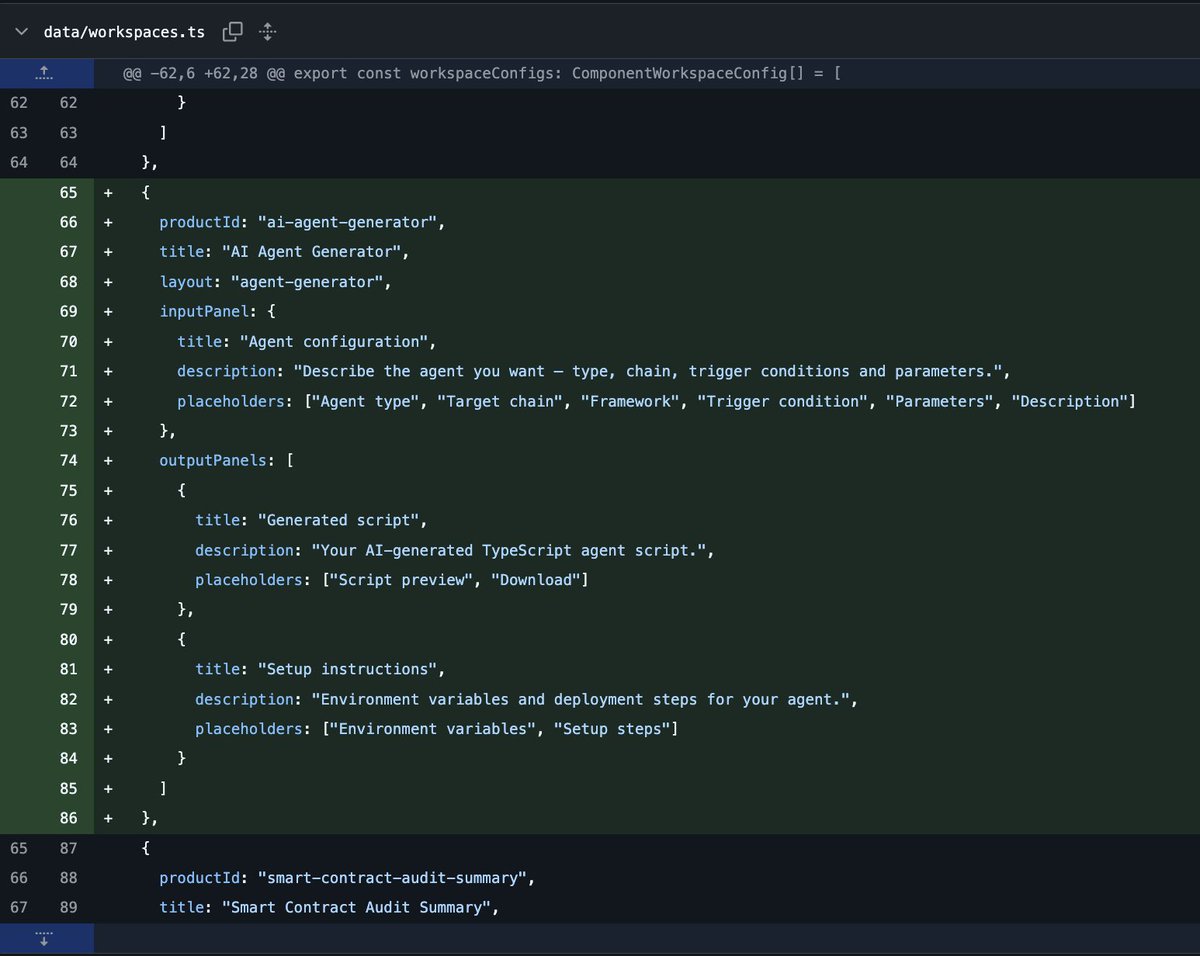1200x956 pixels.
Task: Click the code title: "Agent configuration"
Action: point(306,342)
